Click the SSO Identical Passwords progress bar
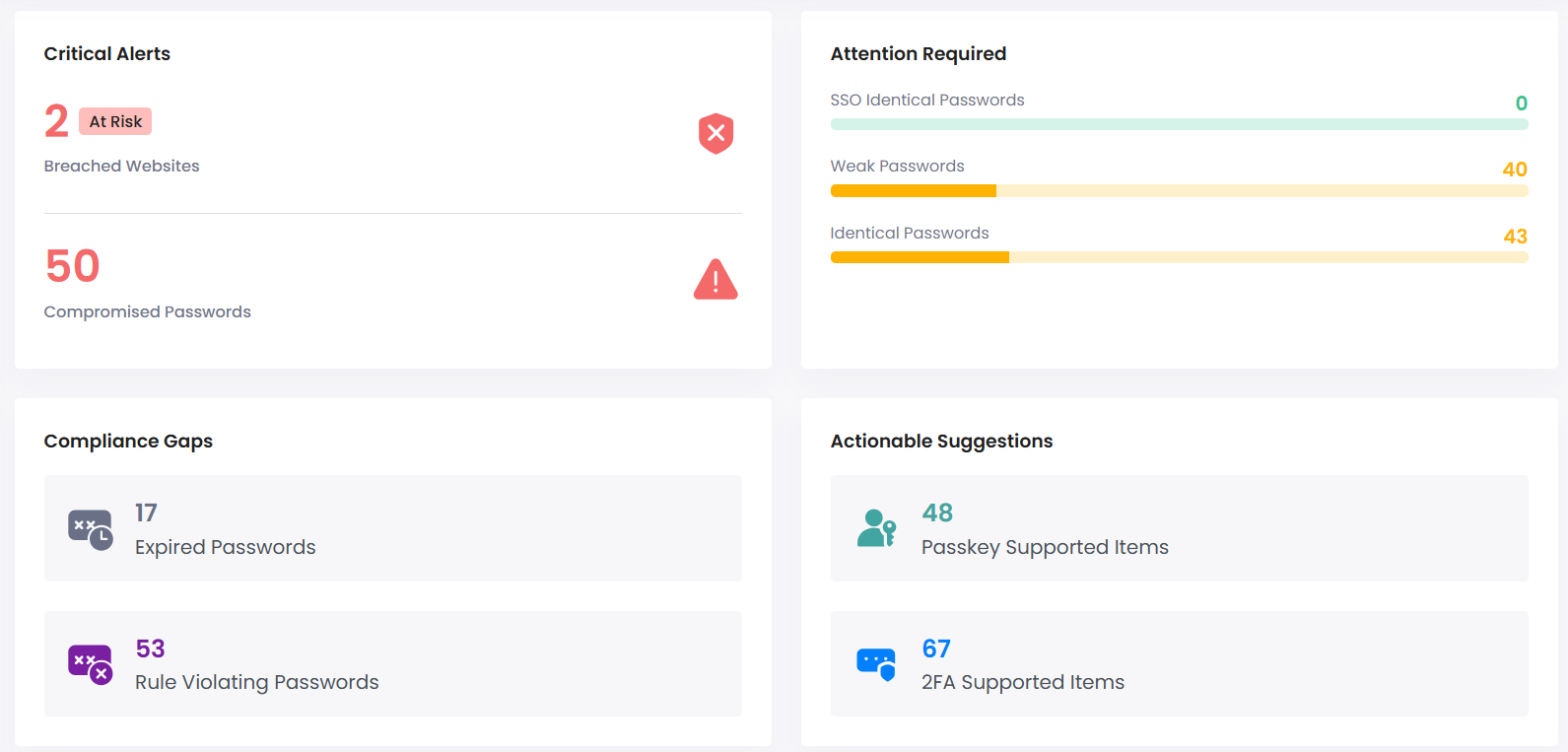This screenshot has width=1568, height=752. [1179, 123]
